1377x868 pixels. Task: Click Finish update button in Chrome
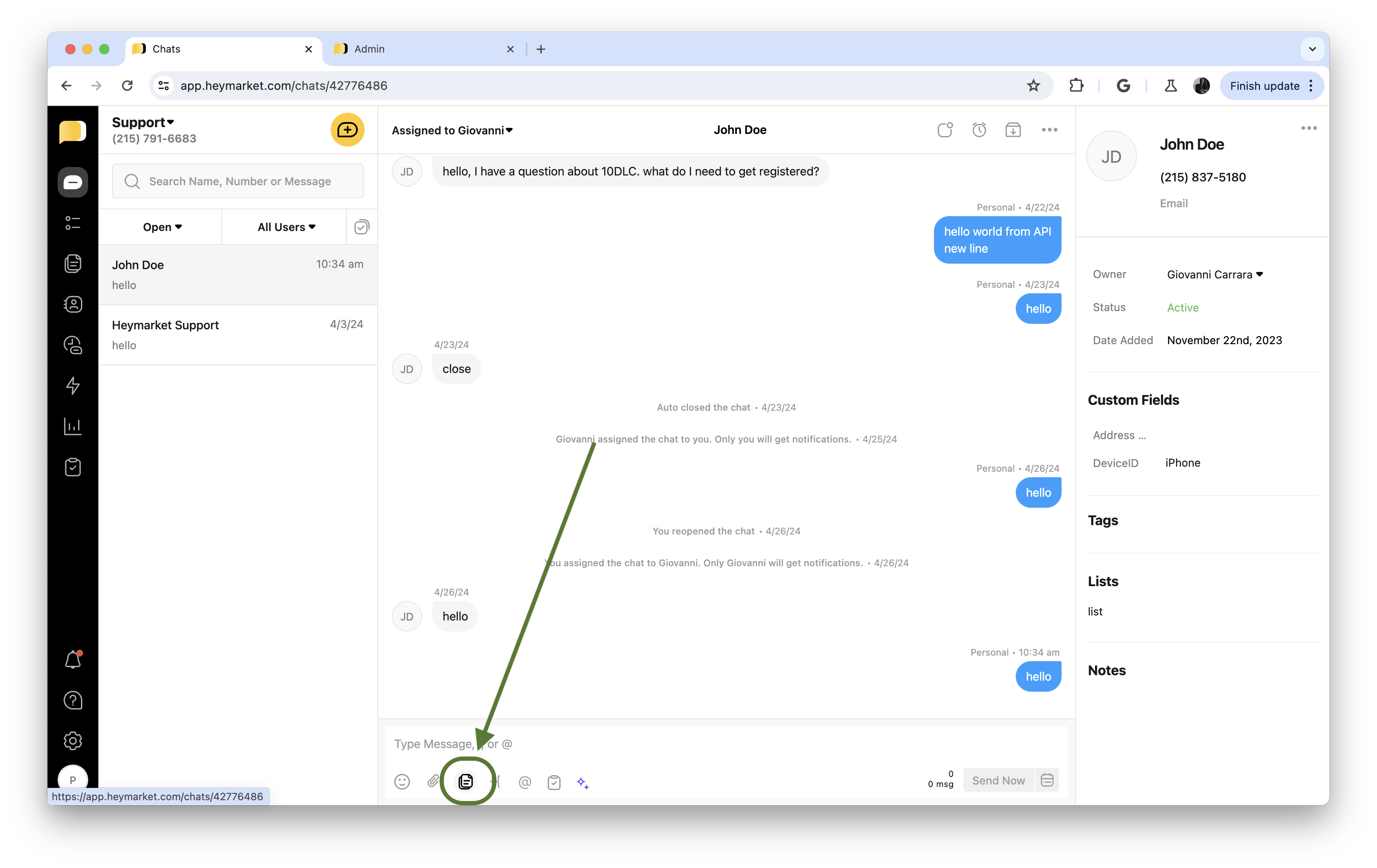coord(1264,86)
